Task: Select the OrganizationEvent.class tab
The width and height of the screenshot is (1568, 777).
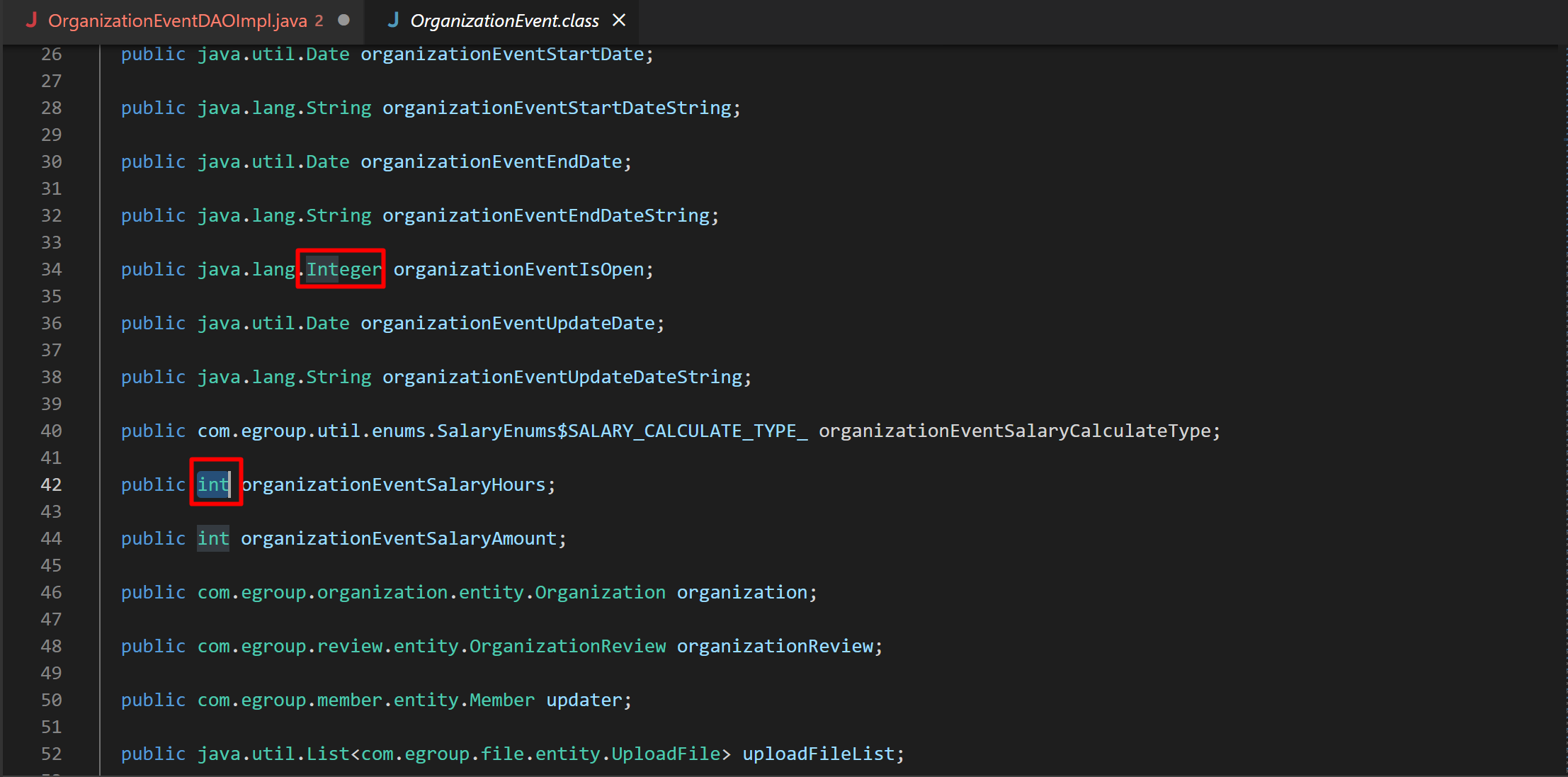Action: tap(504, 21)
